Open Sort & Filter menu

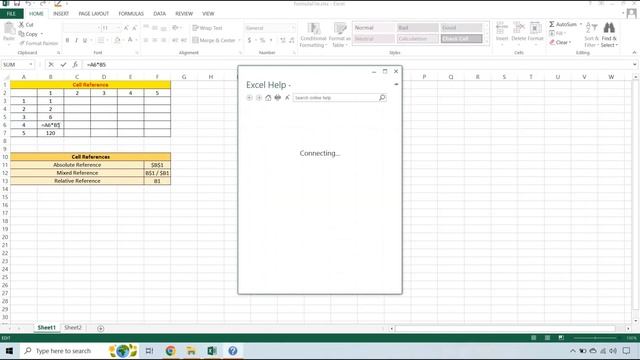591,35
